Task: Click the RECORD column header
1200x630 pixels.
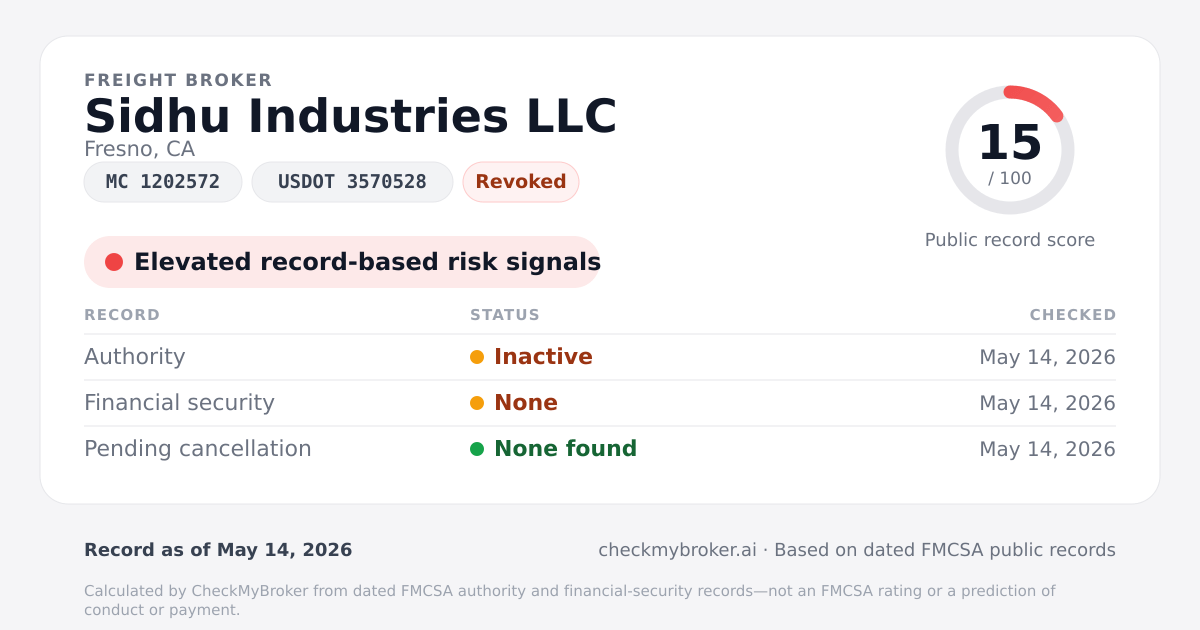Action: tap(122, 315)
